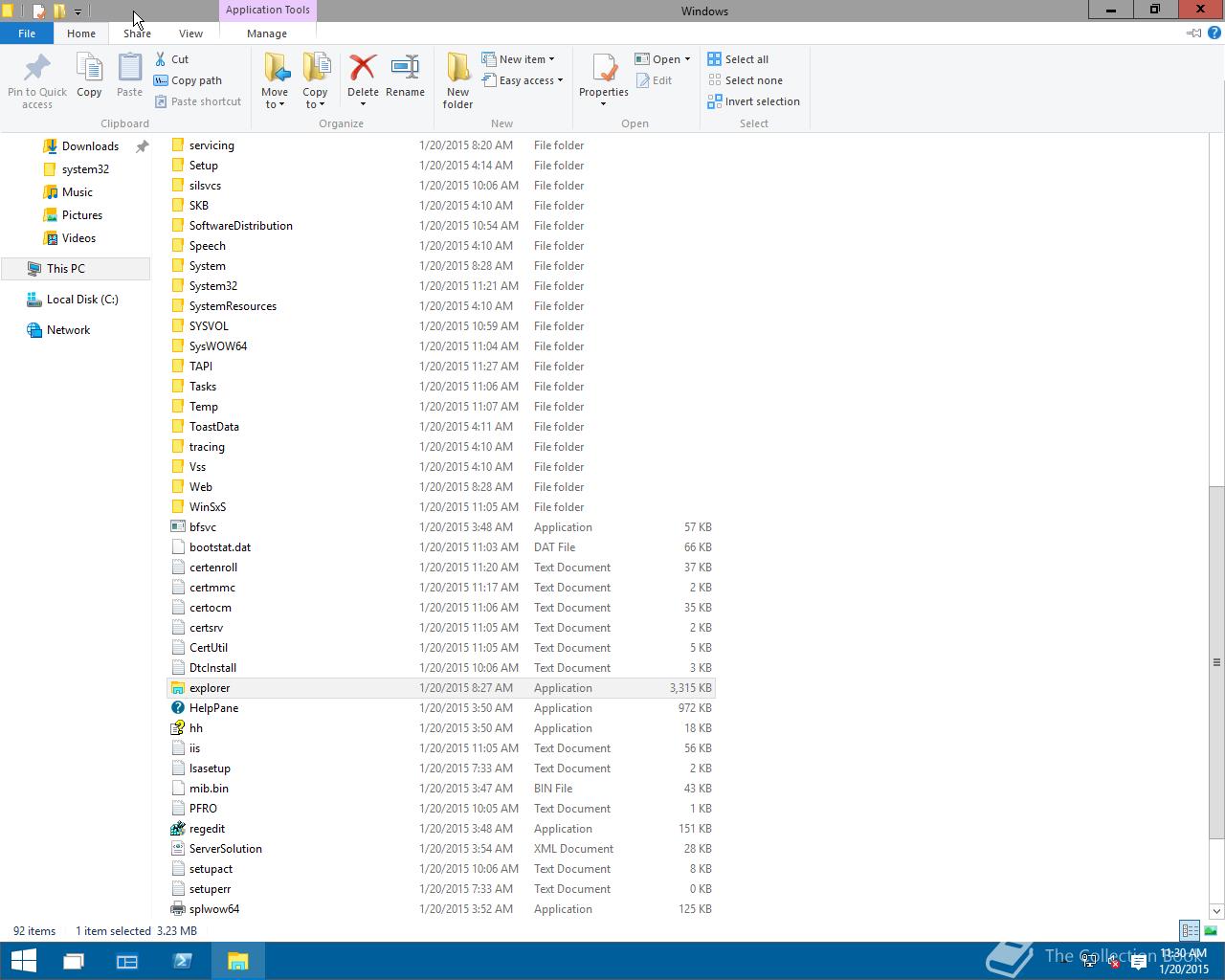Create a New folder from ribbon
1225x980 pixels.
coord(457,81)
